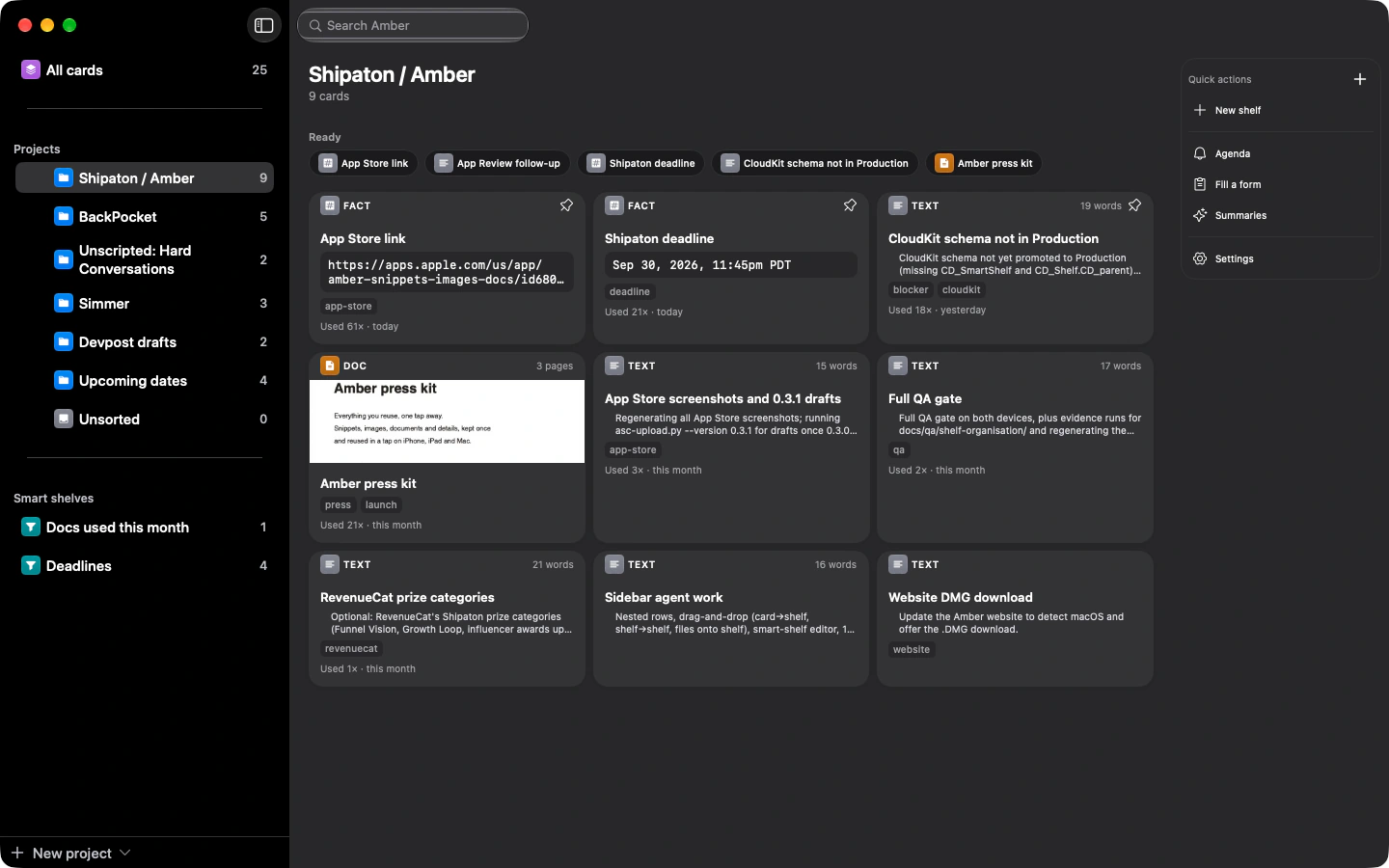Select the Shipaton / Amber project
The height and width of the screenshot is (868, 1389).
pyautogui.click(x=145, y=177)
